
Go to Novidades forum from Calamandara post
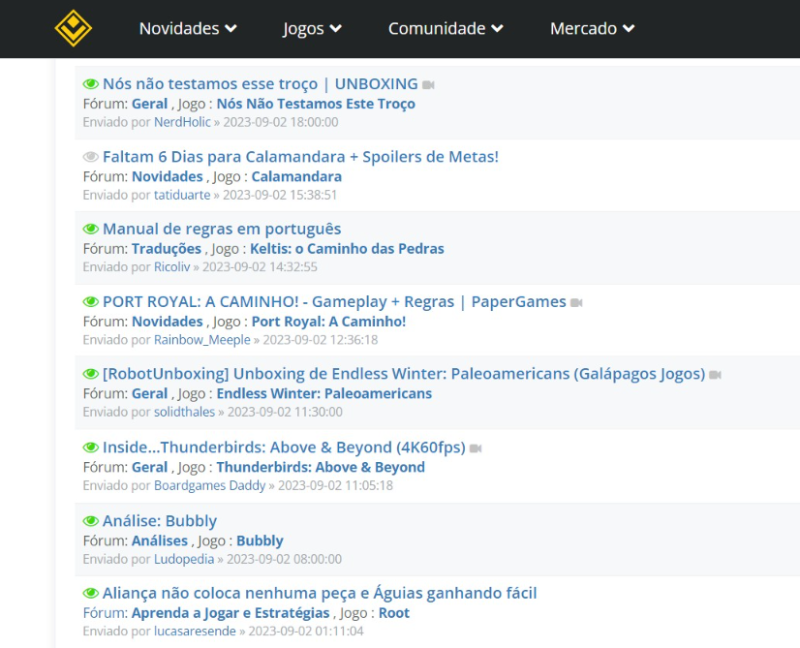(x=167, y=177)
